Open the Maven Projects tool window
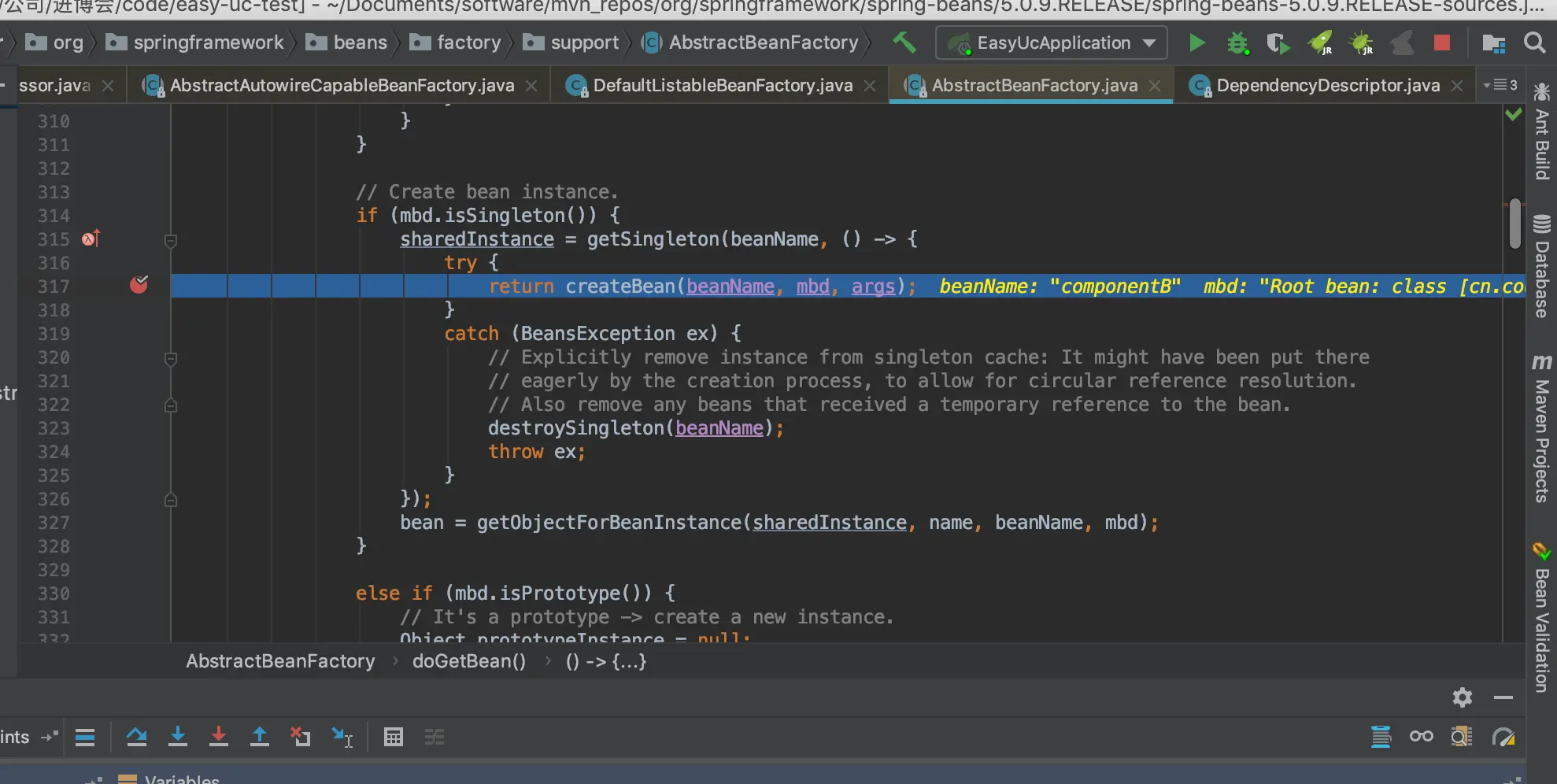Screen dimensions: 1557x784 tap(1541, 428)
